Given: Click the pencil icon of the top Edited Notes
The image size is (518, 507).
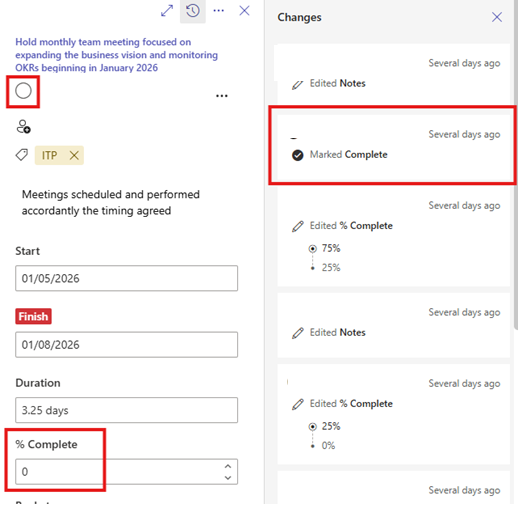Looking at the screenshot, I should click(298, 84).
